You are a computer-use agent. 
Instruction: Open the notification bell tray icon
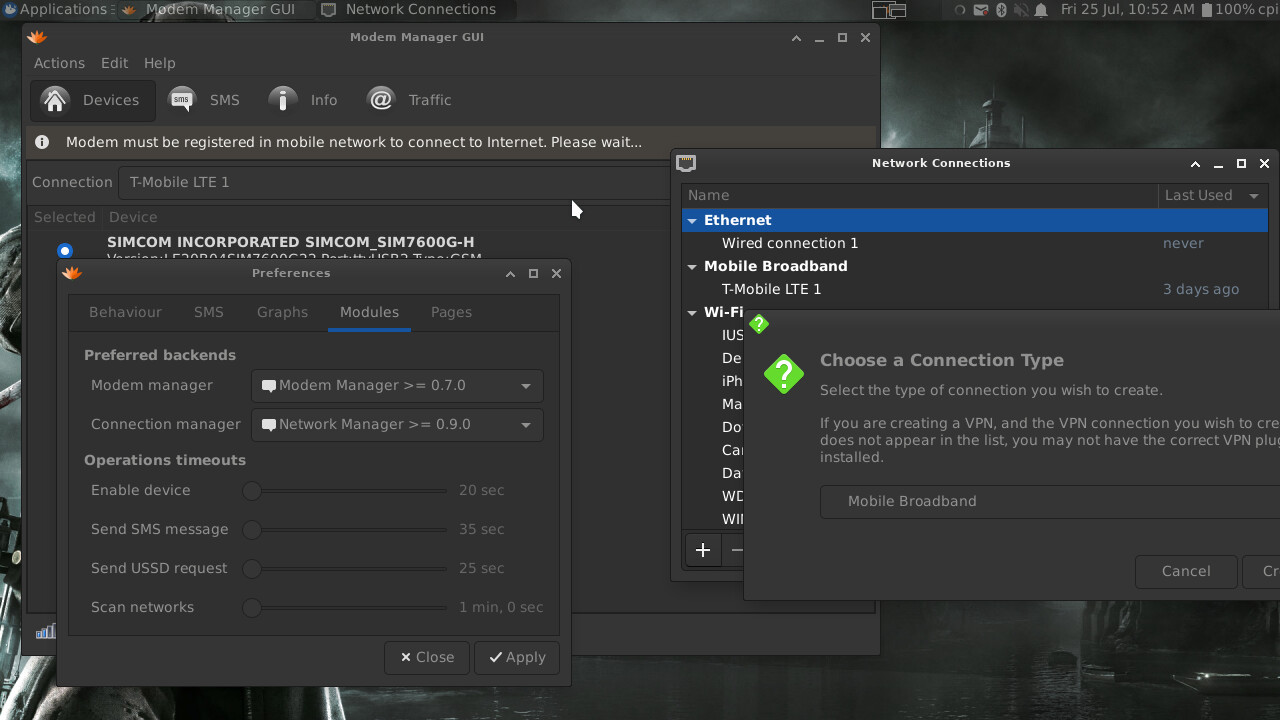1041,9
